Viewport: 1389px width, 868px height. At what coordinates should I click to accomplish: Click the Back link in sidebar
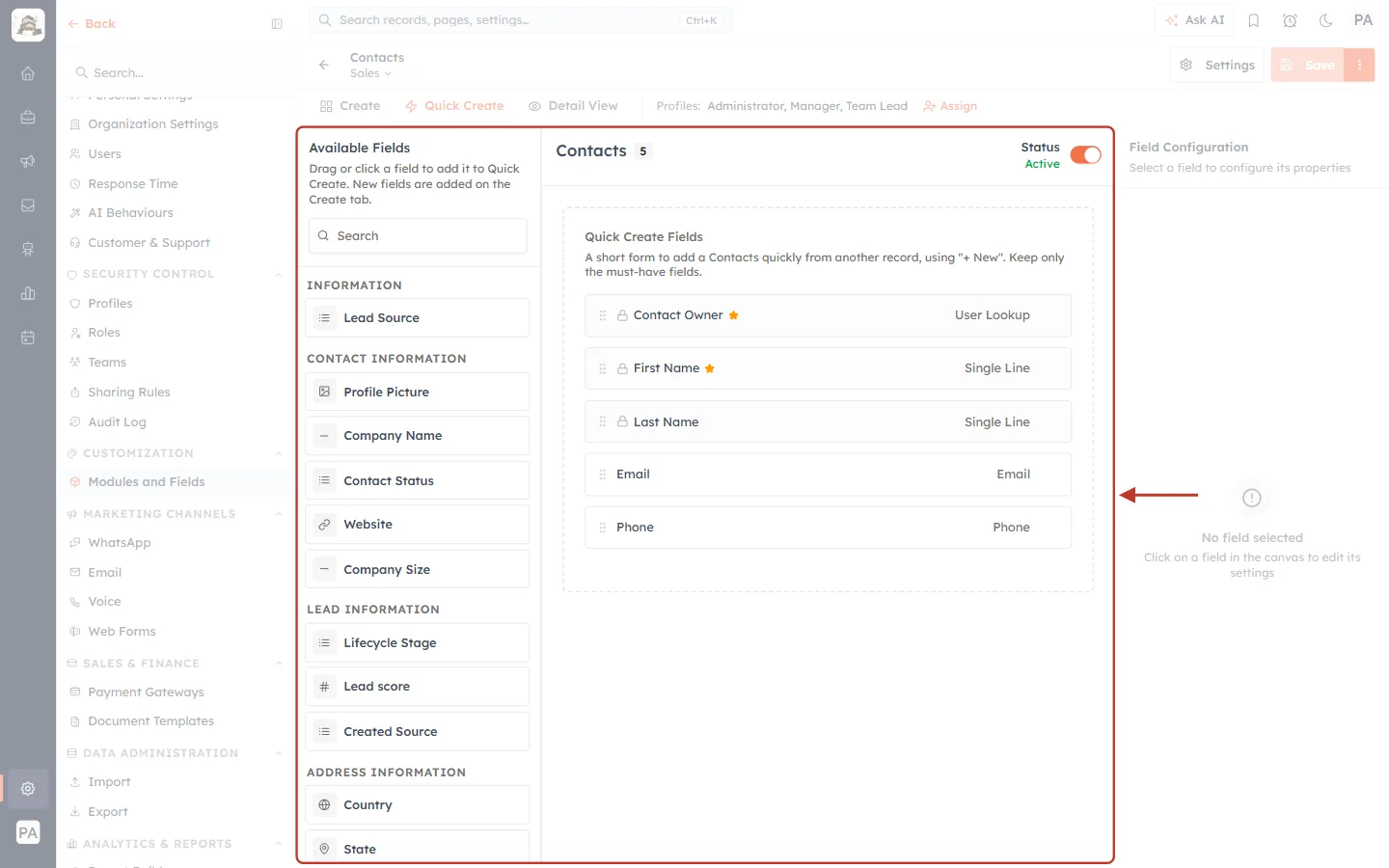pos(92,24)
